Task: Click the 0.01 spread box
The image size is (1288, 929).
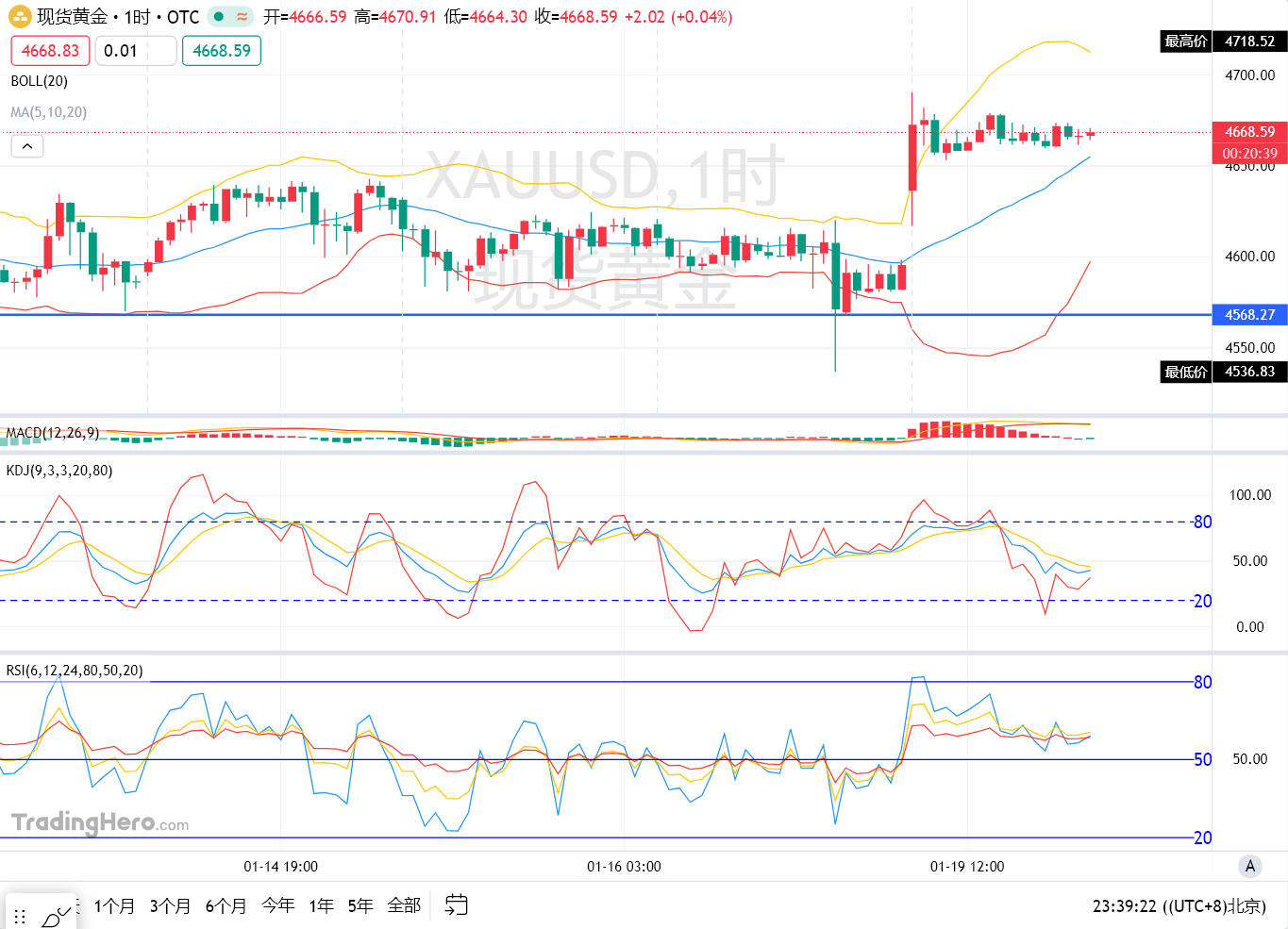Action: pos(136,51)
